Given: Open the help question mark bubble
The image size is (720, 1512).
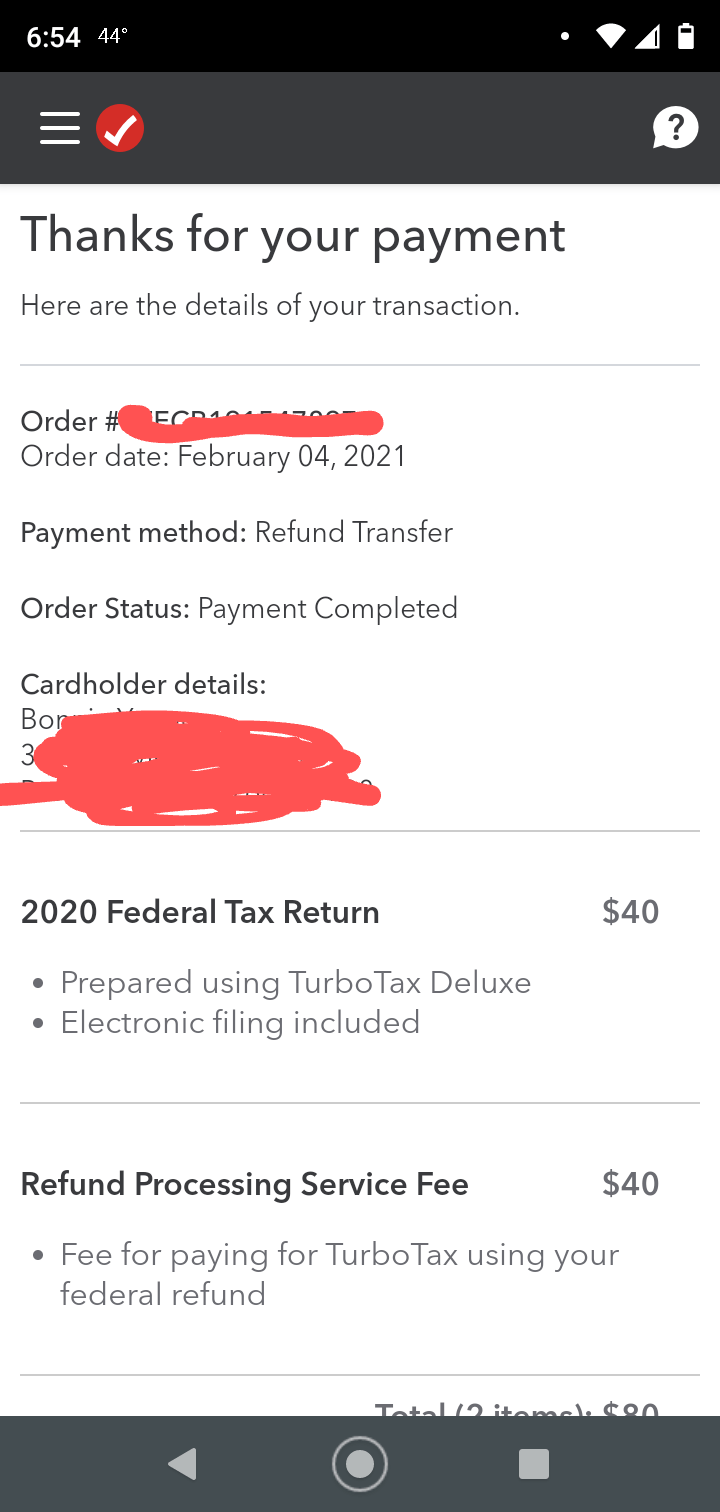Looking at the screenshot, I should click(x=676, y=127).
